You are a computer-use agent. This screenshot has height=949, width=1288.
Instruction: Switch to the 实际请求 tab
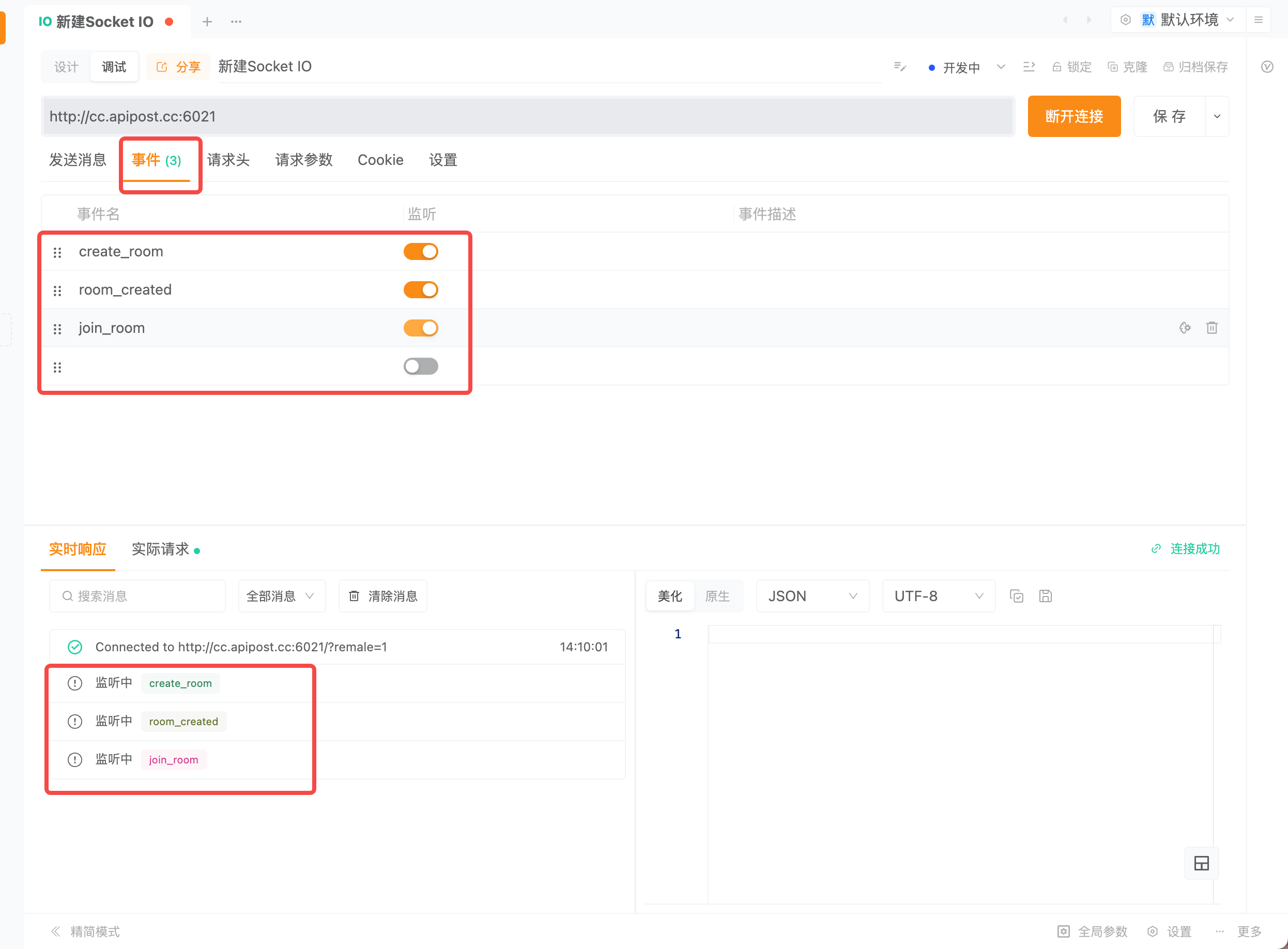[x=161, y=549]
